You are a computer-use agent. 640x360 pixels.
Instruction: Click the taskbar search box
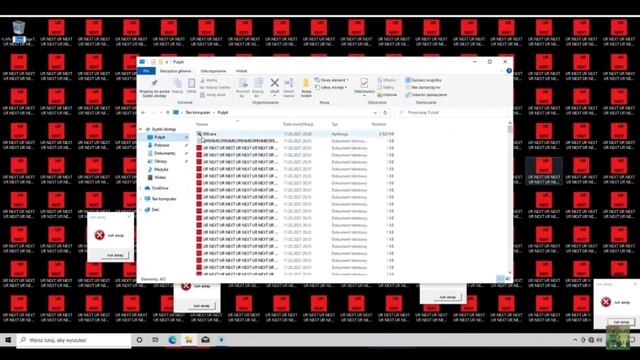pos(74,340)
